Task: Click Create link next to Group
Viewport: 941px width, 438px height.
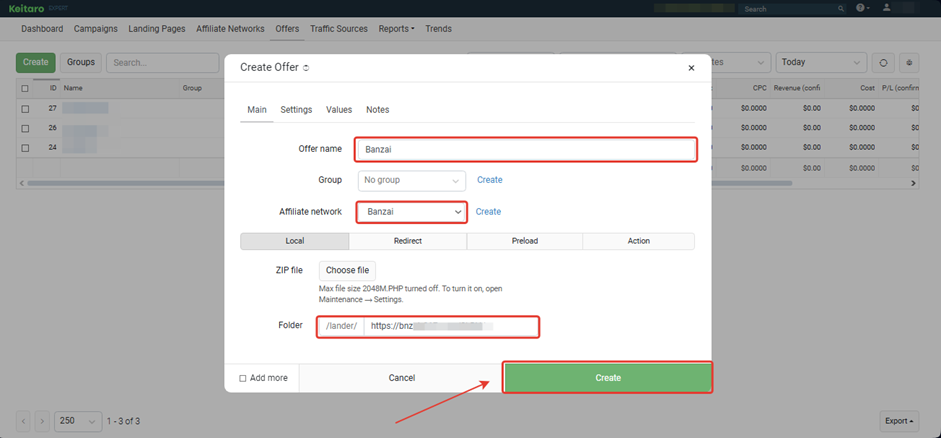Action: [x=490, y=180]
